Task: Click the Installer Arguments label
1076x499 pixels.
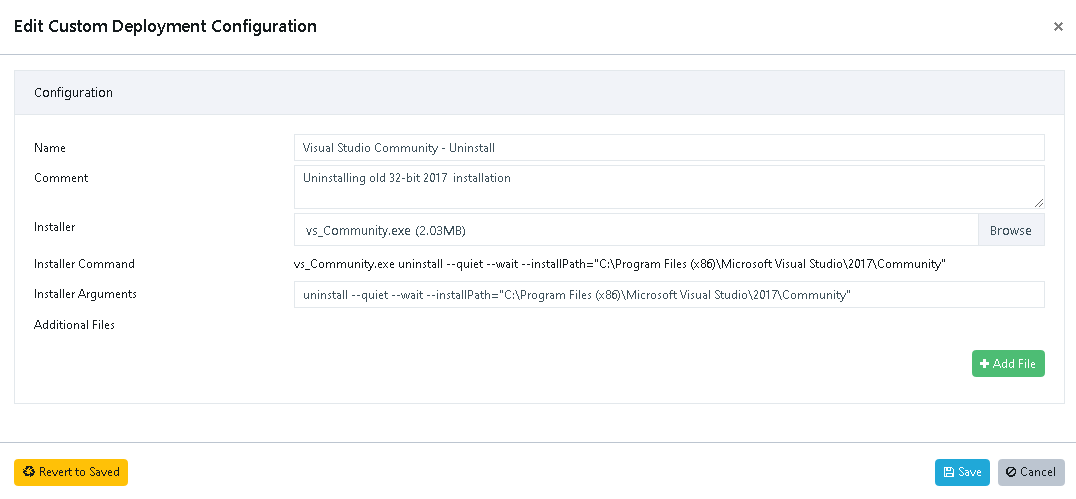Action: point(85,294)
